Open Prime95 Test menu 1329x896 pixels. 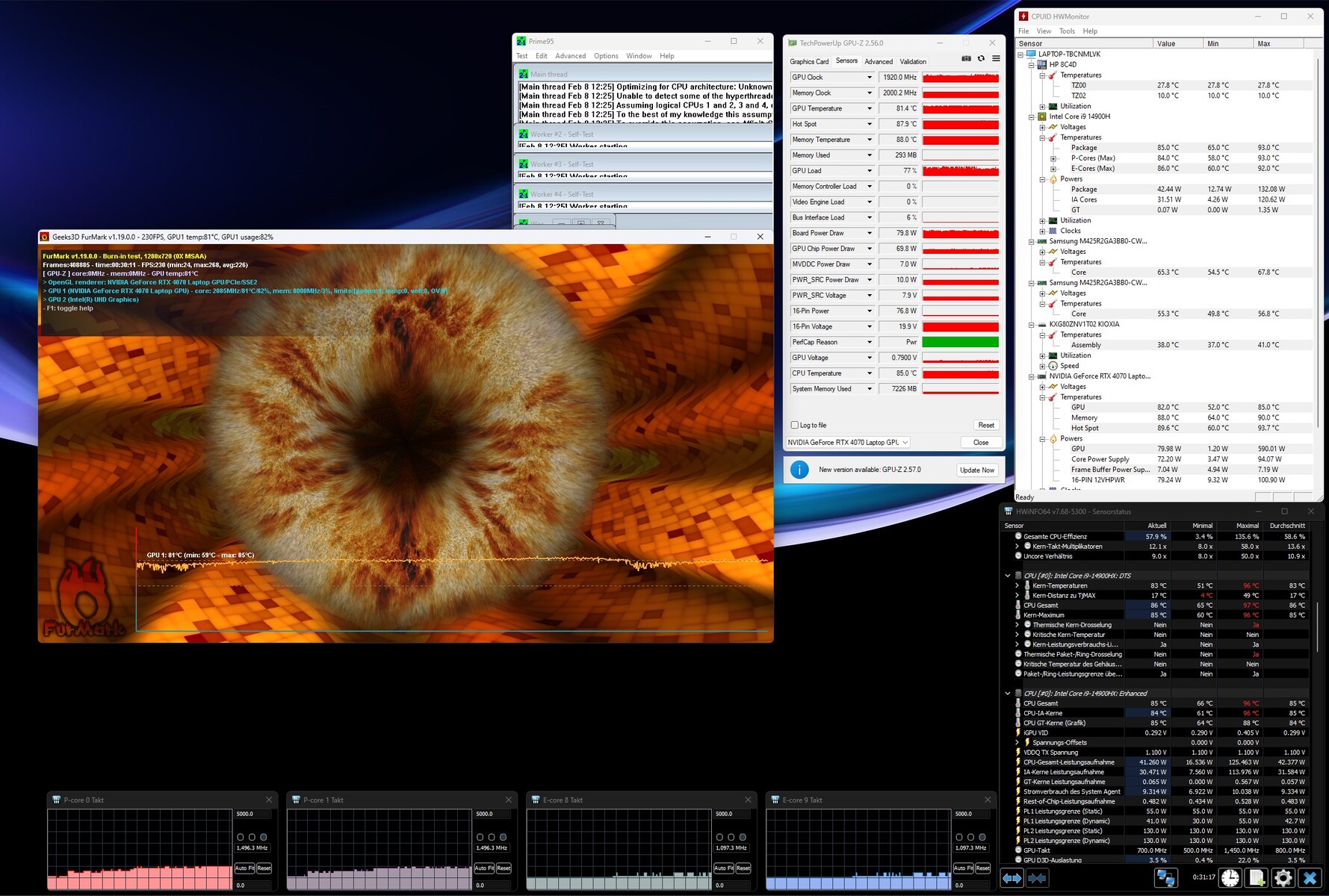coord(521,56)
